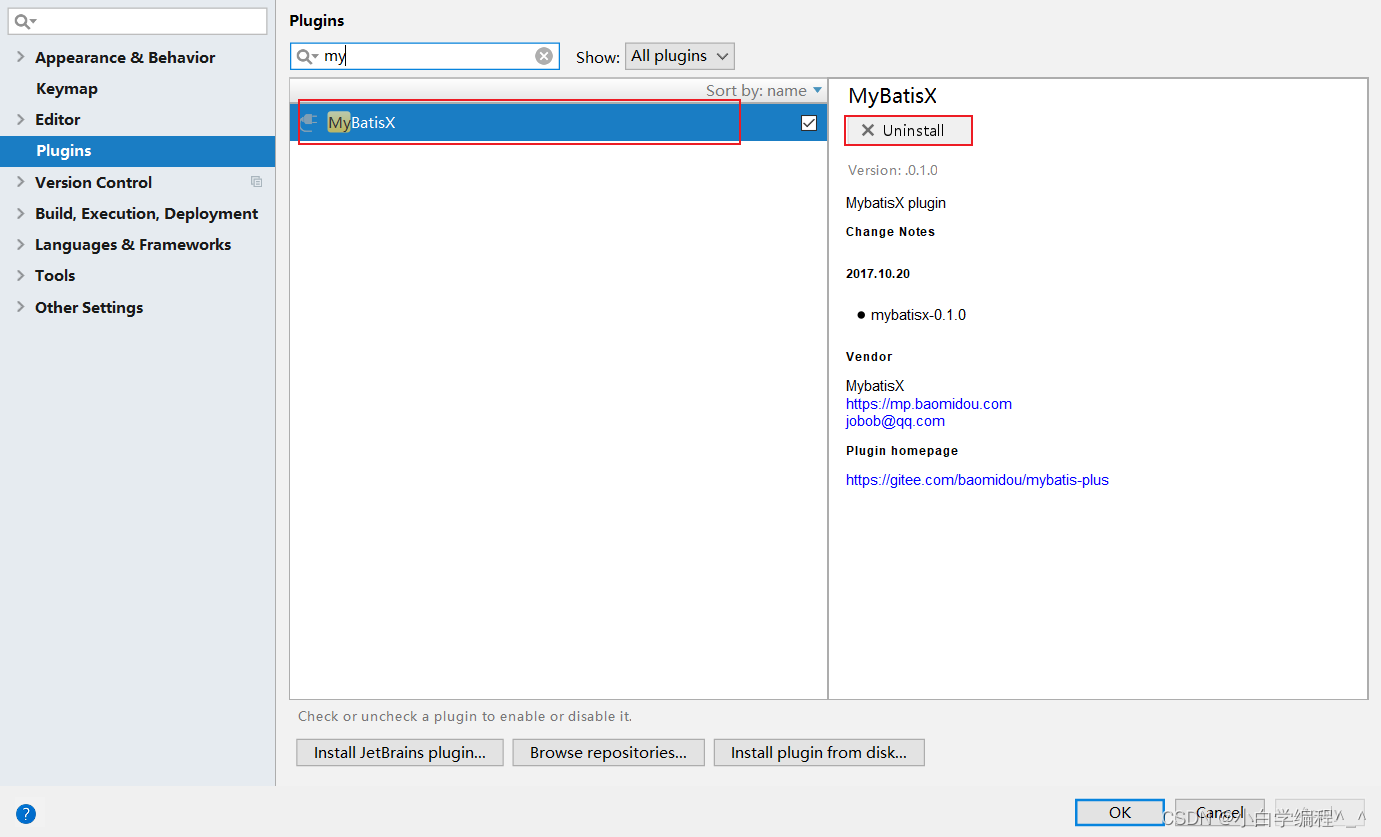
Task: Click the mybatisx-0.1.0 change note
Action: pyautogui.click(x=918, y=315)
